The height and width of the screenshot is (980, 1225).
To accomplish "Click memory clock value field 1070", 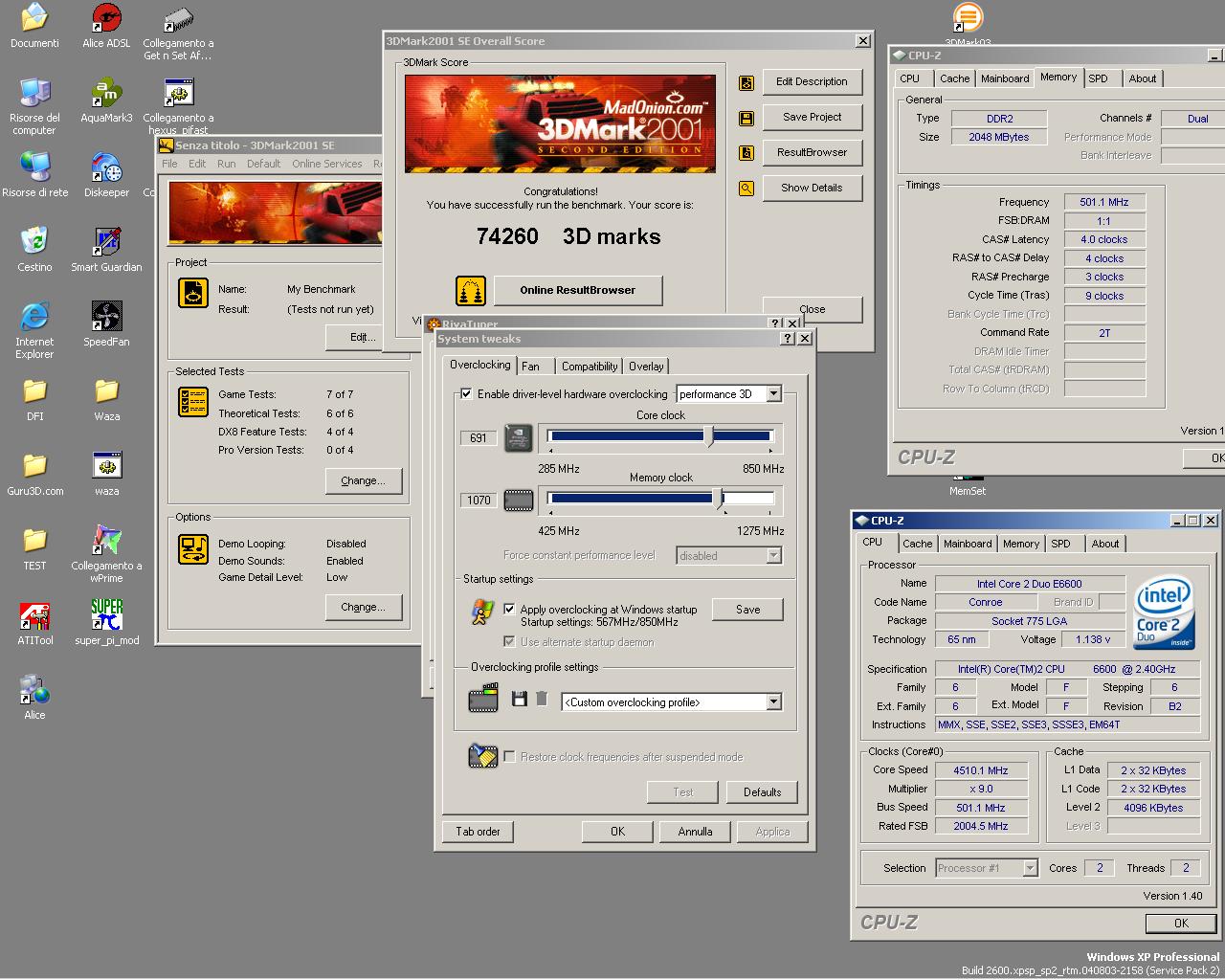I will [479, 500].
